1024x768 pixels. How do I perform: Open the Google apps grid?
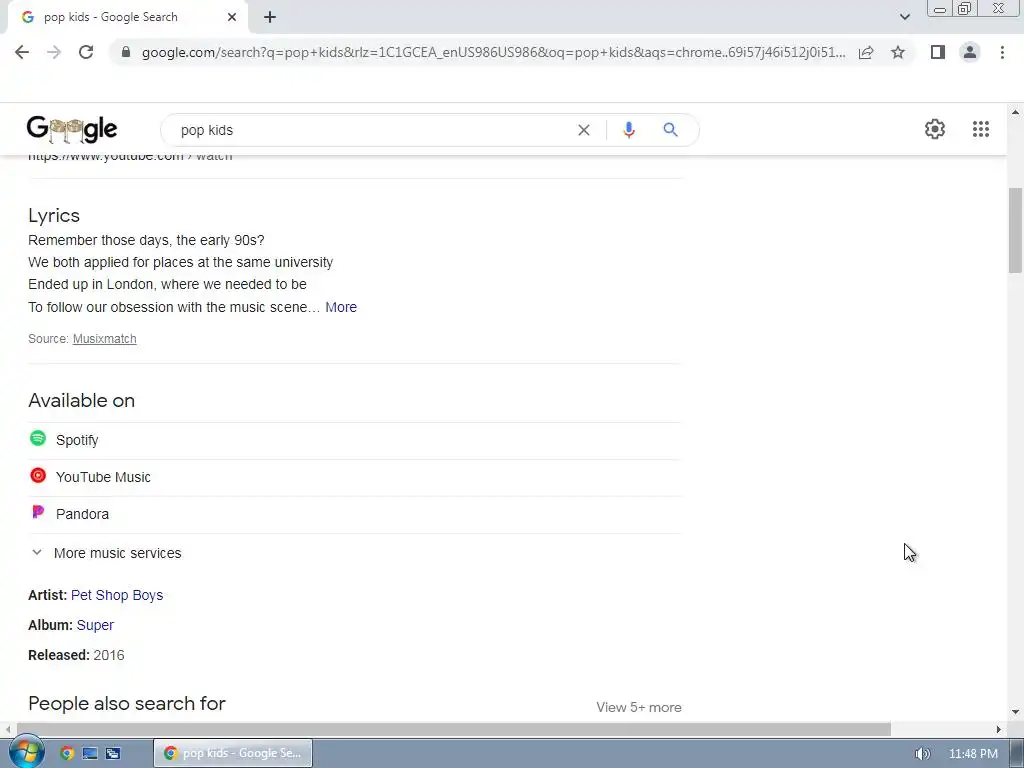click(x=981, y=129)
